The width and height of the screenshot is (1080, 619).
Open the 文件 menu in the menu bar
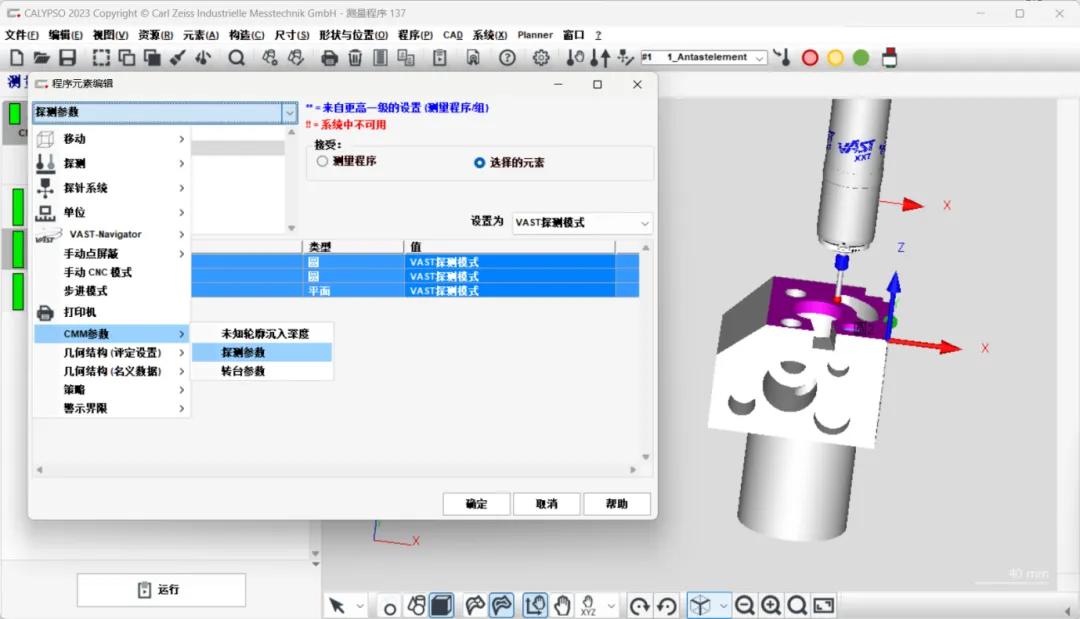pos(21,35)
